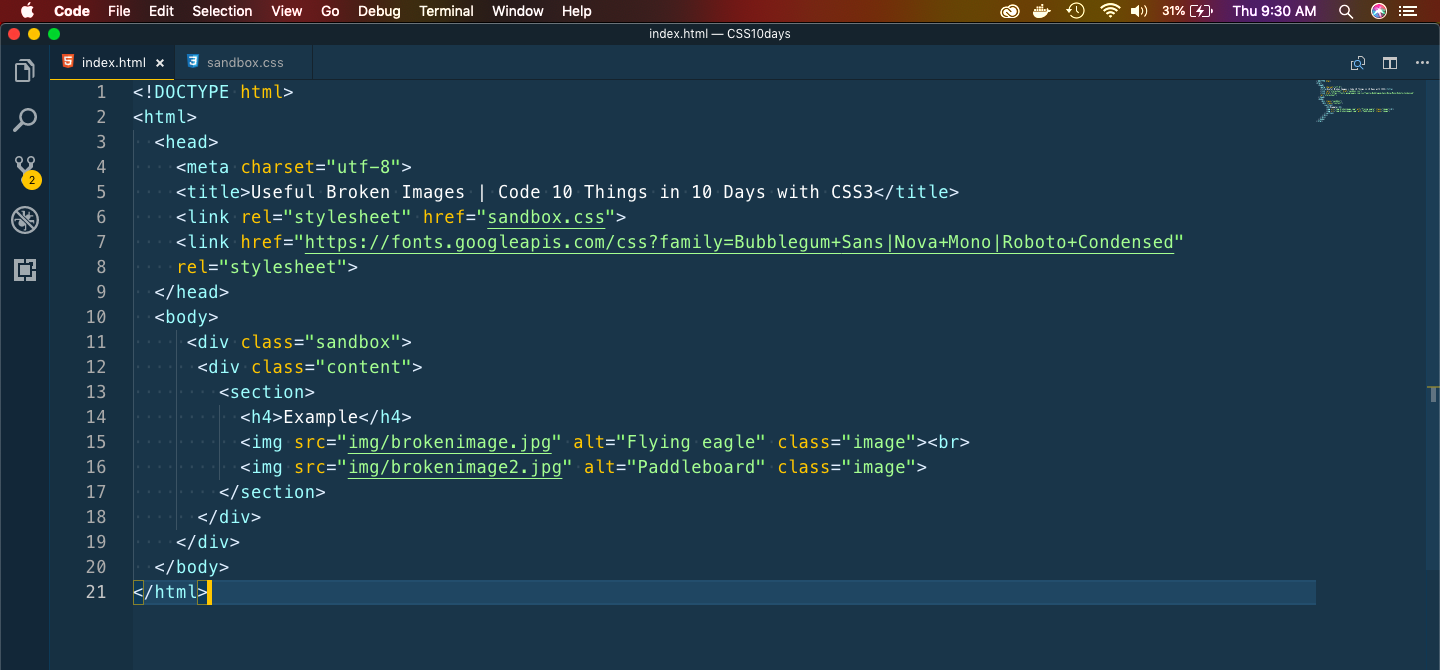Click the <!DOCTYPE html> declaration text

pos(213,92)
